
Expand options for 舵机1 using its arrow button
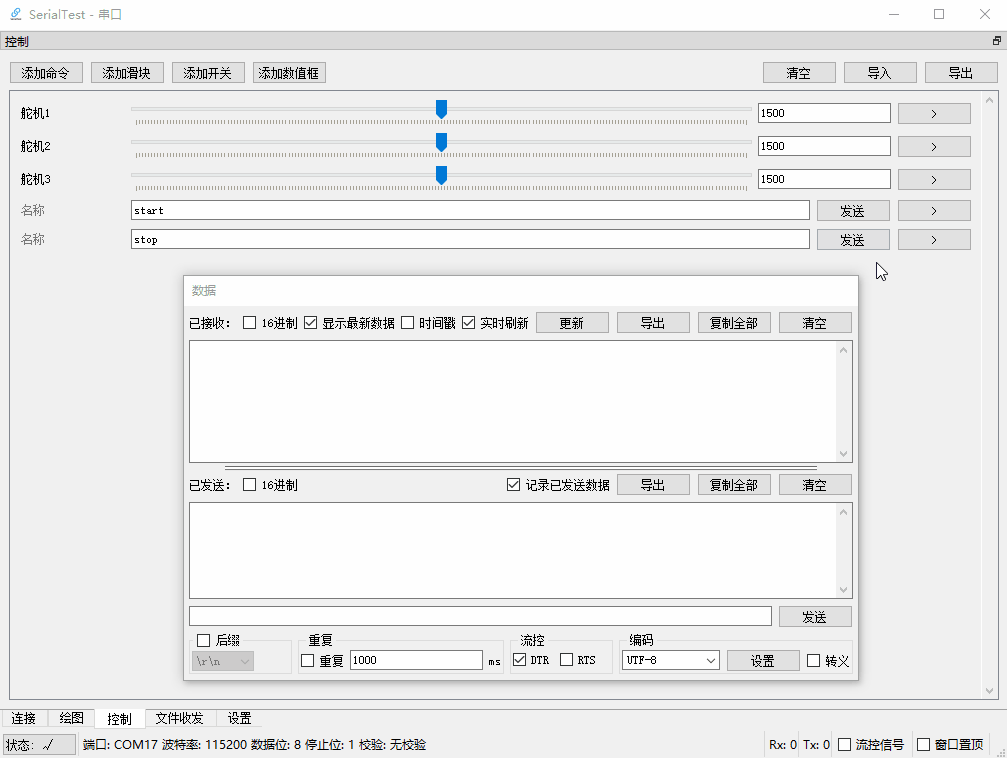point(933,113)
